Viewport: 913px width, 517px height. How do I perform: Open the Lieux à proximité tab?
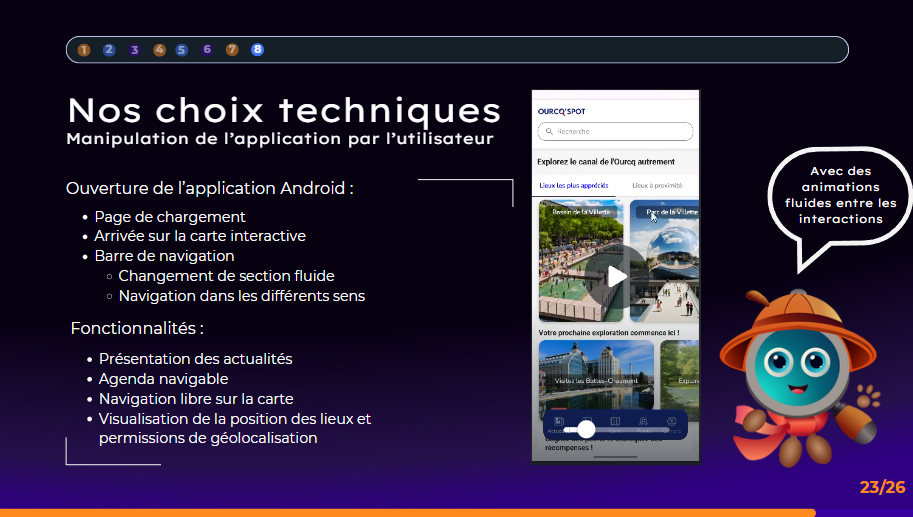click(x=657, y=186)
